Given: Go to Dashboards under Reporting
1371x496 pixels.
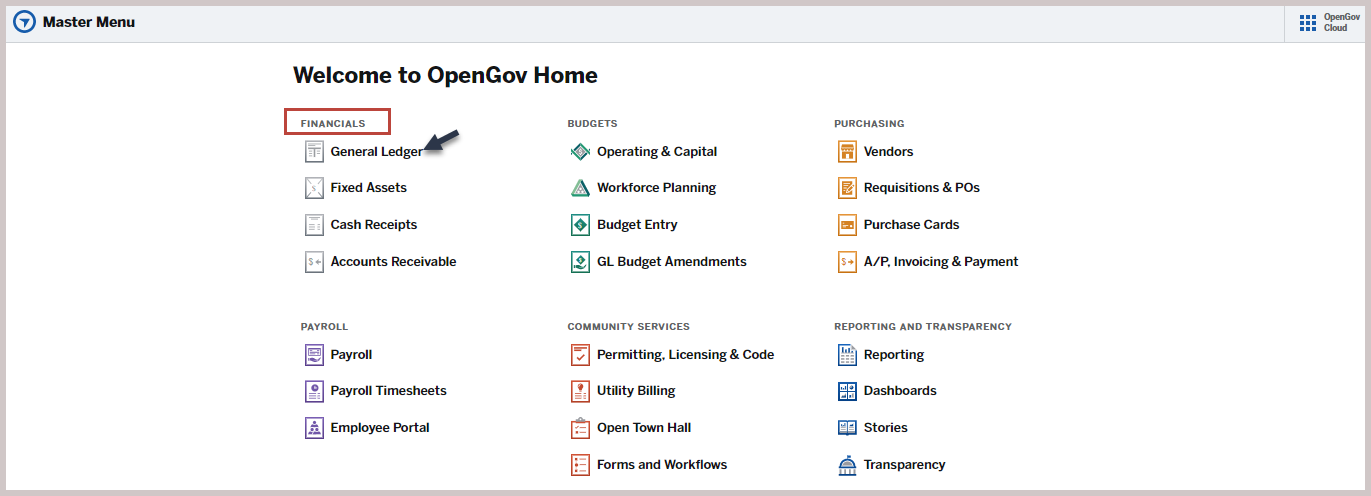Looking at the screenshot, I should [x=900, y=391].
